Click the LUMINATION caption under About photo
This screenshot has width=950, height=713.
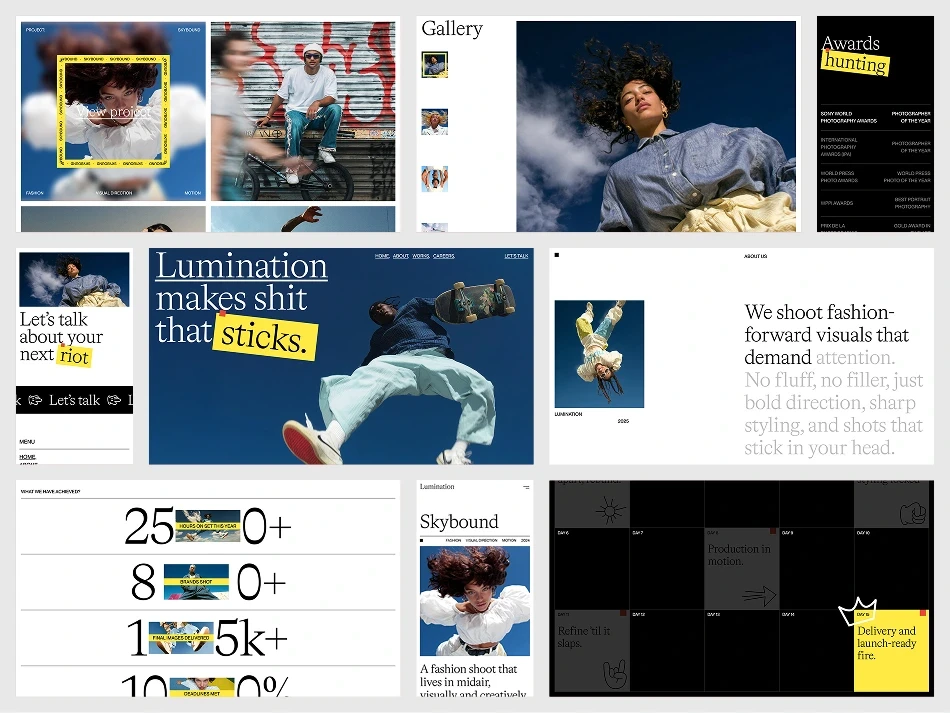[568, 414]
